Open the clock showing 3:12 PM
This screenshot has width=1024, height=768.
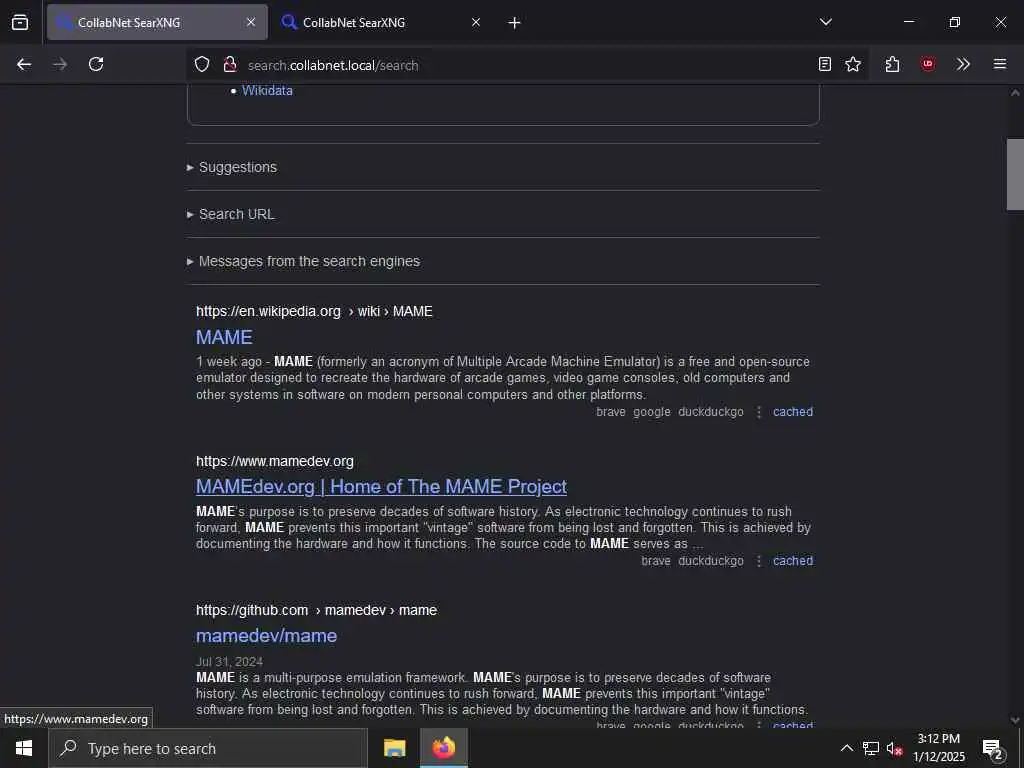938,748
